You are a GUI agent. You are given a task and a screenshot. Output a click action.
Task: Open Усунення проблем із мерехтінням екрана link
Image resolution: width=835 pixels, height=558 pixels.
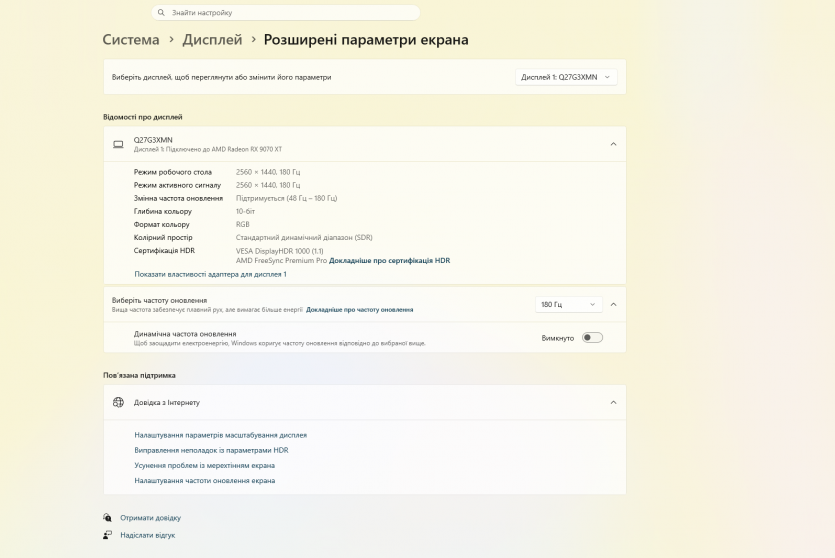pos(204,465)
